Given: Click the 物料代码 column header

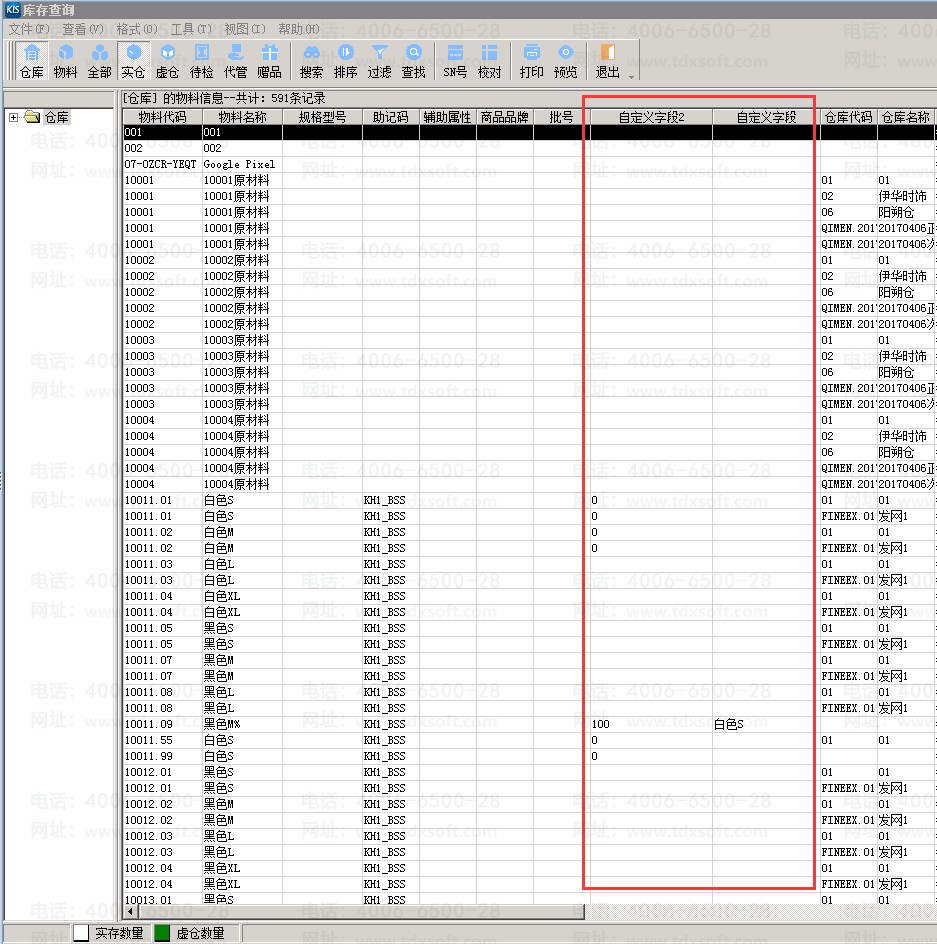Looking at the screenshot, I should (x=162, y=117).
